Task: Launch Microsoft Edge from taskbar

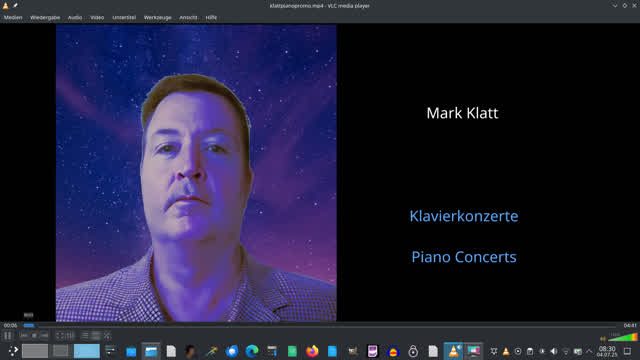Action: point(252,351)
